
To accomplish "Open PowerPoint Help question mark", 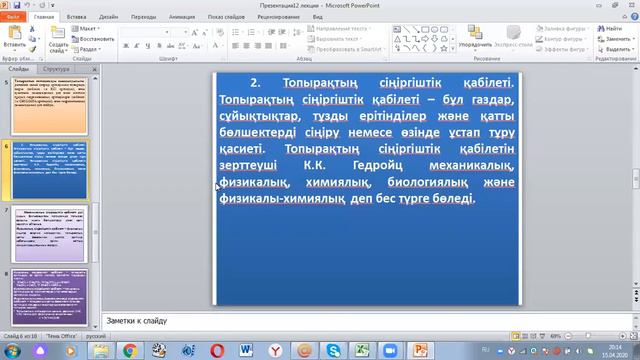I will (x=635, y=17).
